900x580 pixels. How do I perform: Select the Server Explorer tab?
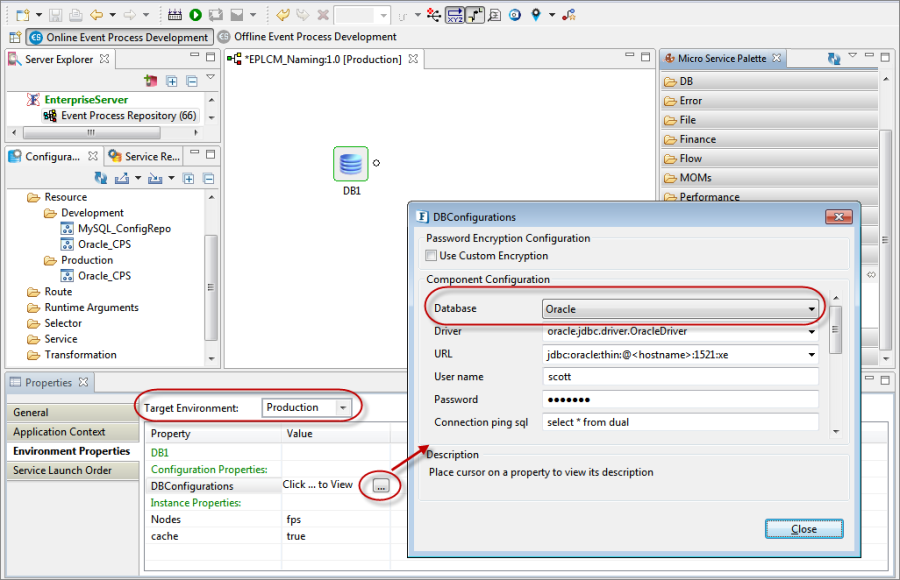[59, 59]
